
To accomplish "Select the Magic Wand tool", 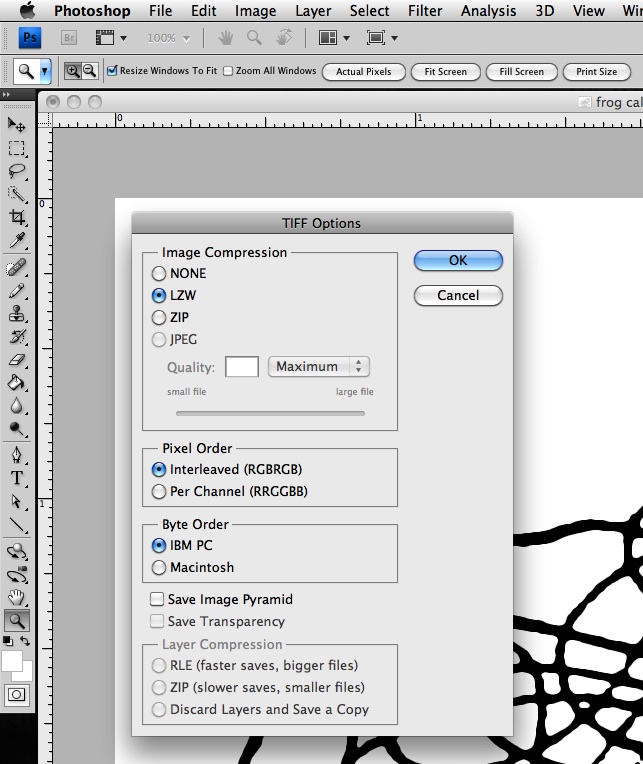I will (17, 194).
